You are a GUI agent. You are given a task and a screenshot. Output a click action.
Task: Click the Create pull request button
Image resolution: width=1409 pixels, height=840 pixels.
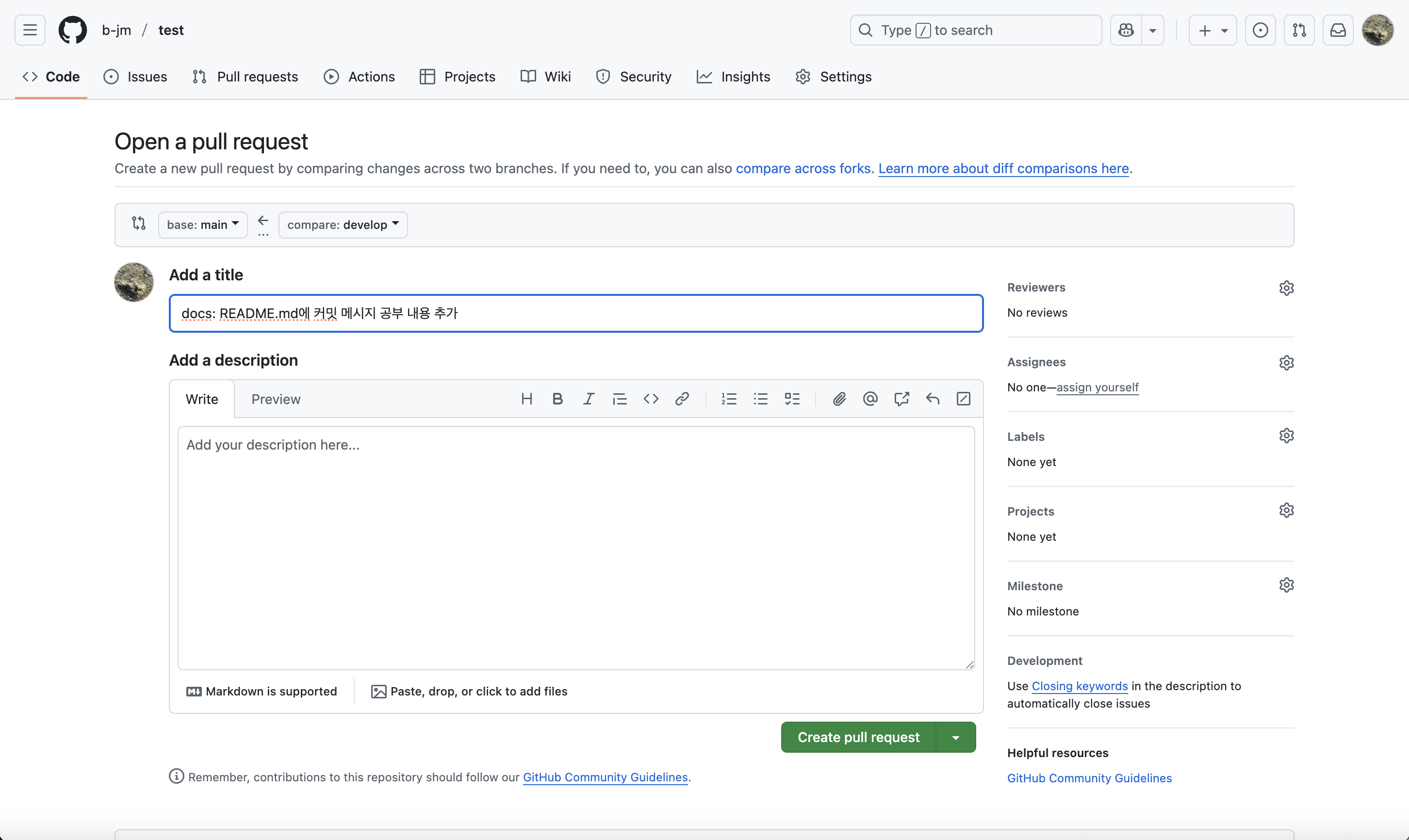coord(858,738)
